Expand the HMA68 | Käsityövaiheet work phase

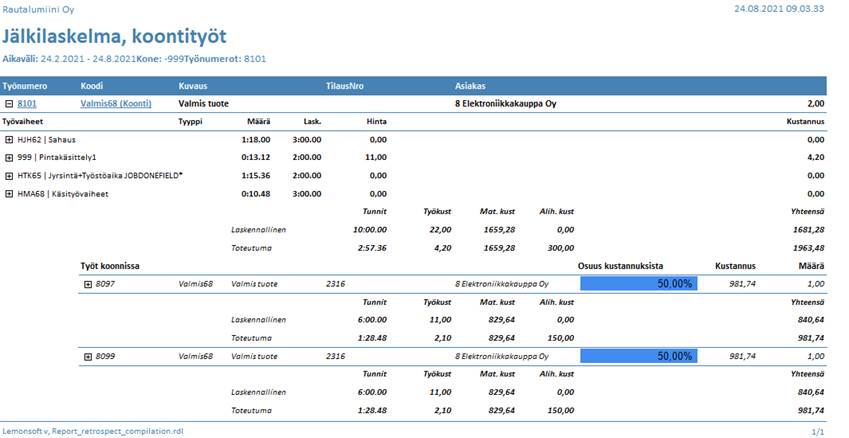(x=9, y=193)
